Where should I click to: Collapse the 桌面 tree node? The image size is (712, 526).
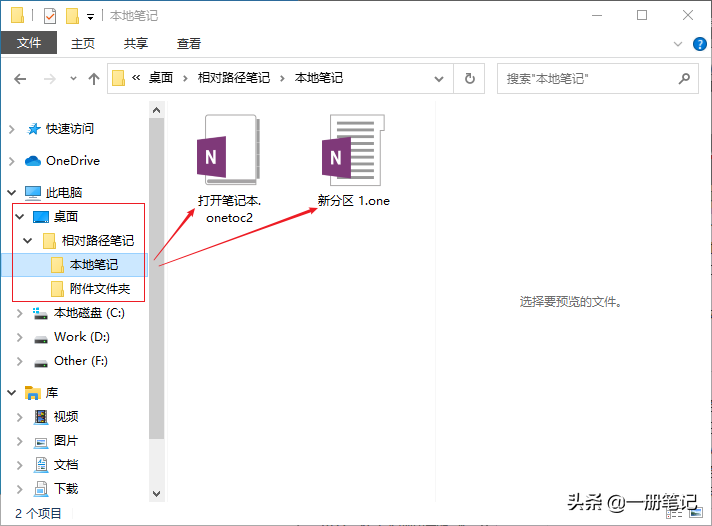[x=20, y=217]
